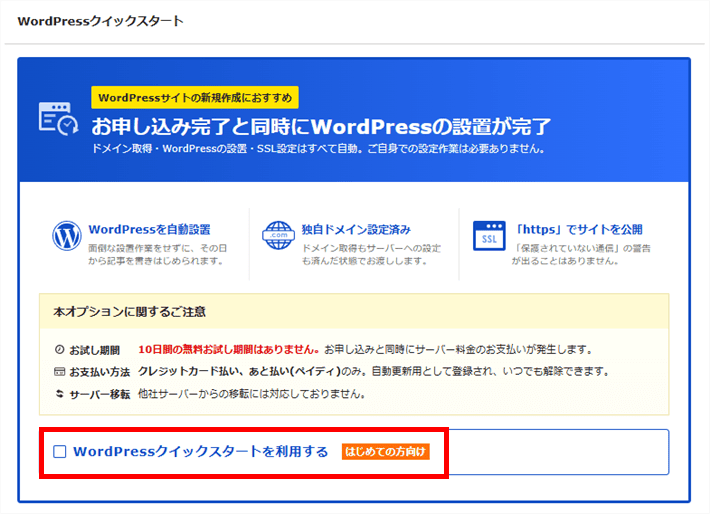The height and width of the screenshot is (514, 710).
Task: Click the credit card icon beside お支払い方法
Action: tap(59, 372)
